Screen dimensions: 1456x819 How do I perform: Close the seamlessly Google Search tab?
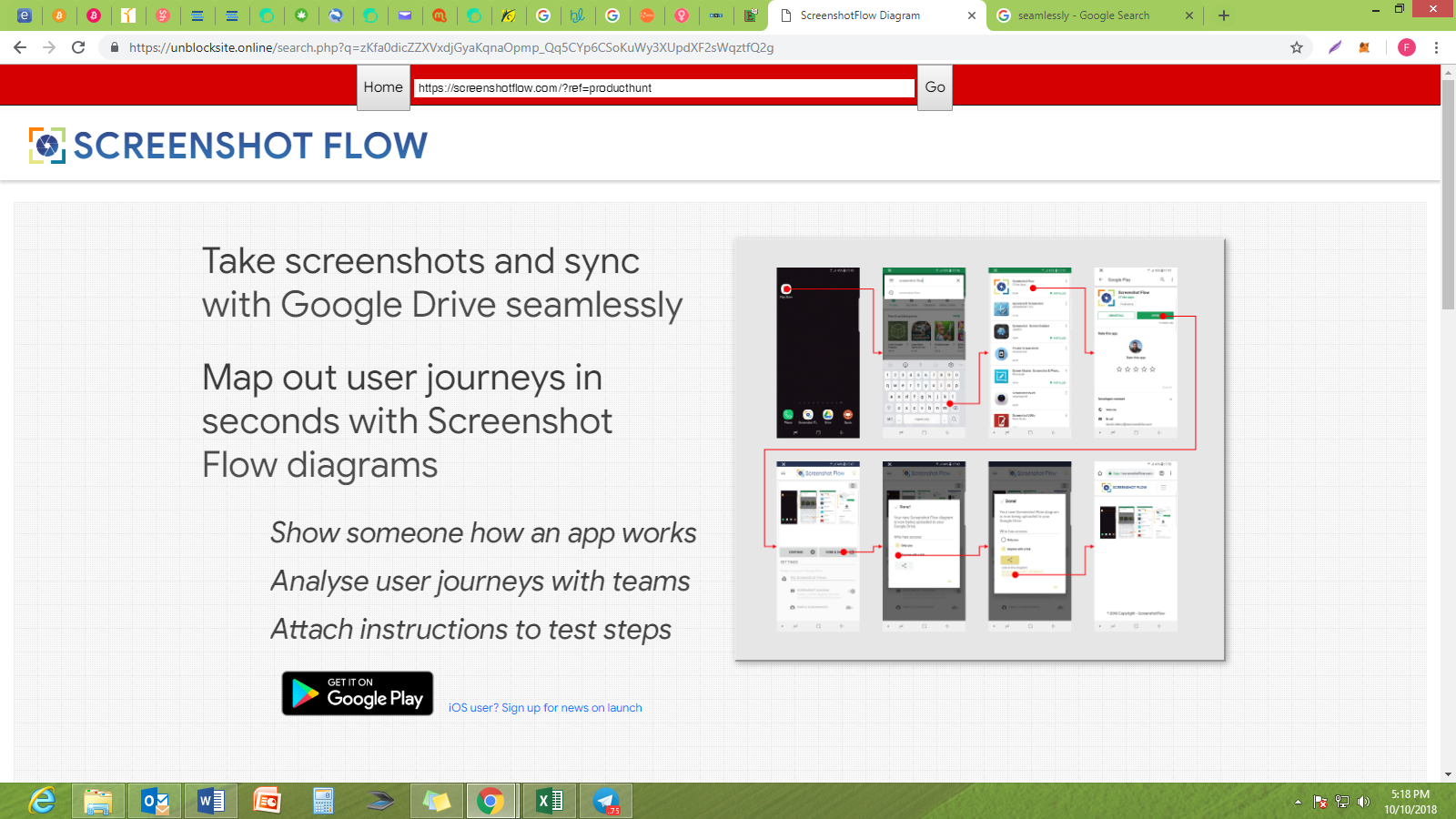tap(1188, 15)
